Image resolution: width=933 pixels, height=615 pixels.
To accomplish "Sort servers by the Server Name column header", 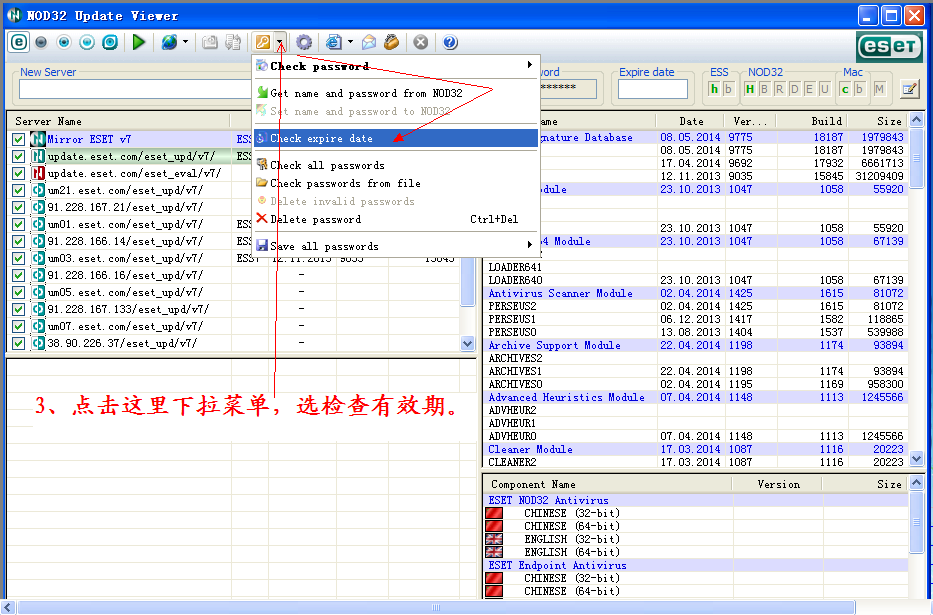I will [118, 121].
